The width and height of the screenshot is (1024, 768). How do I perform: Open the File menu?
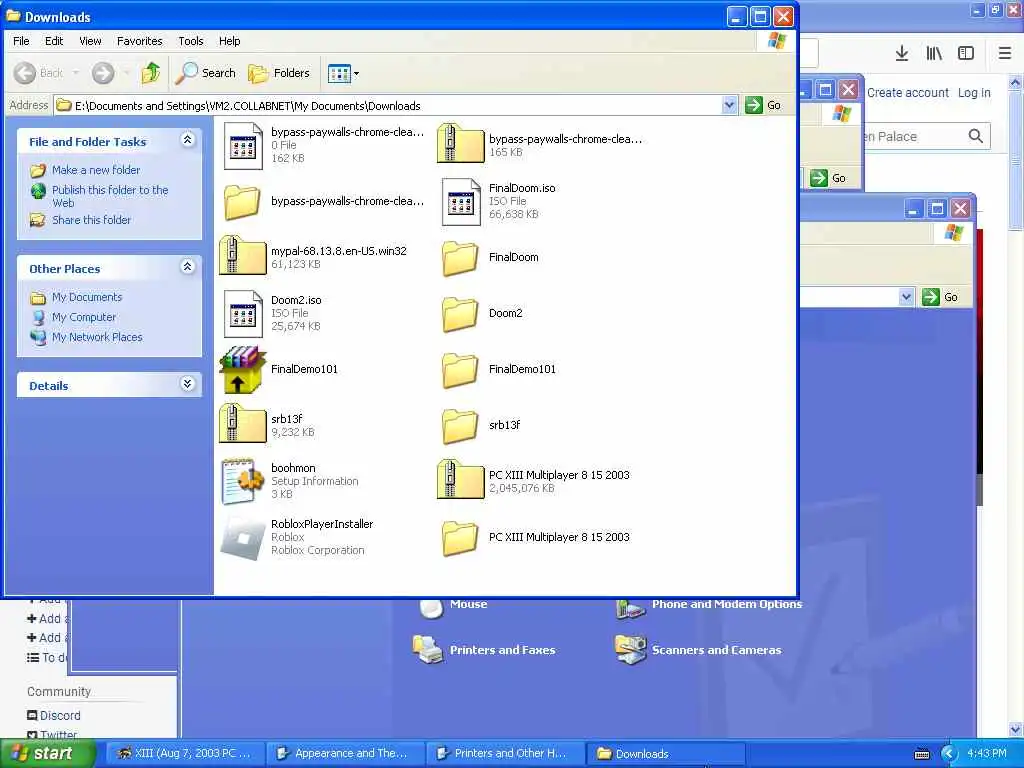21,40
